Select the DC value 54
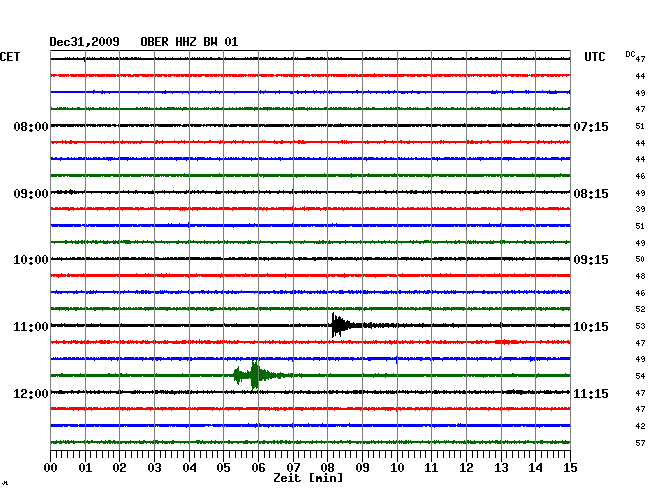Screen dimensions: 650x494 (640, 376)
